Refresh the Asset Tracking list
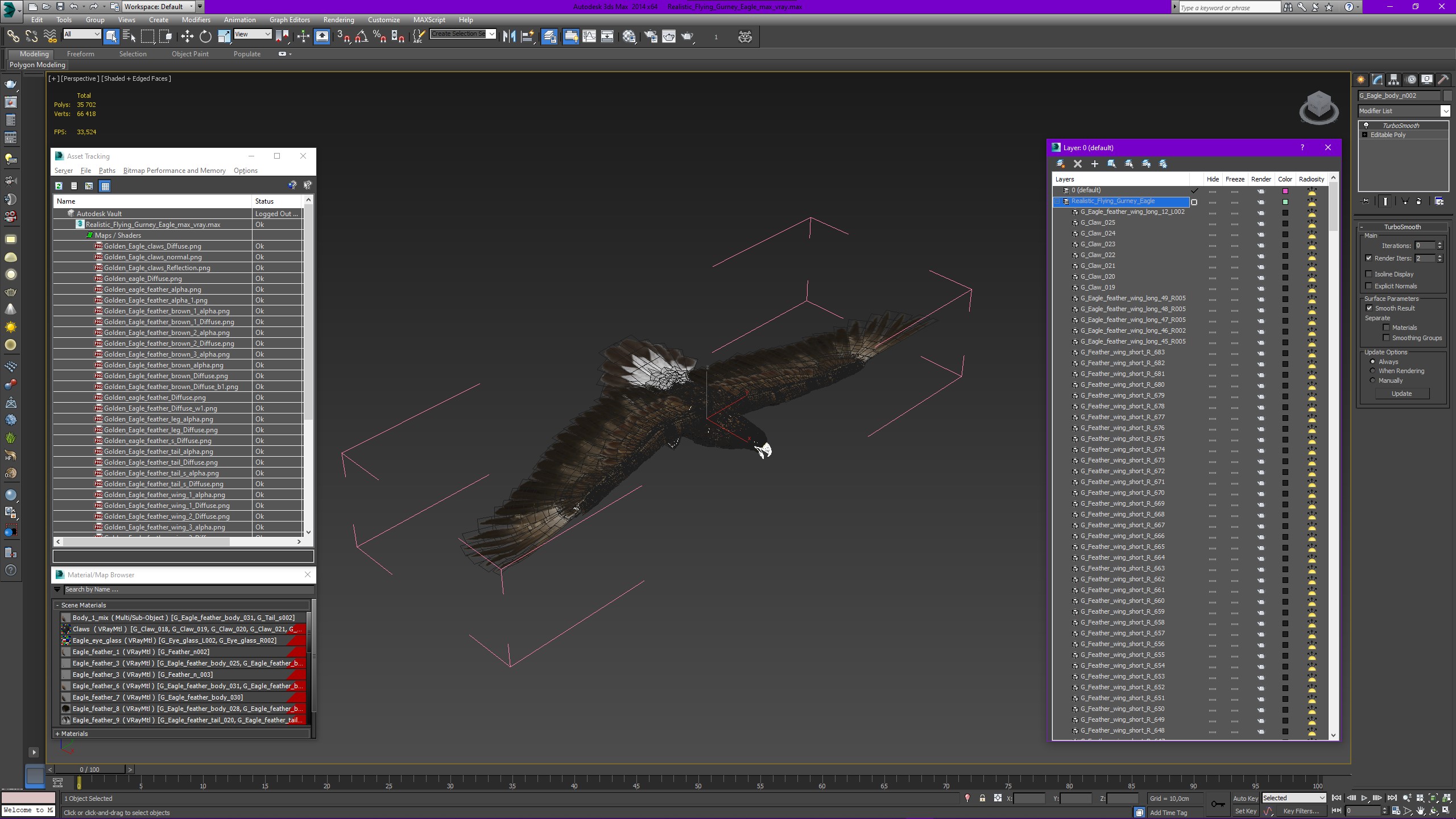1456x819 pixels. (x=59, y=186)
